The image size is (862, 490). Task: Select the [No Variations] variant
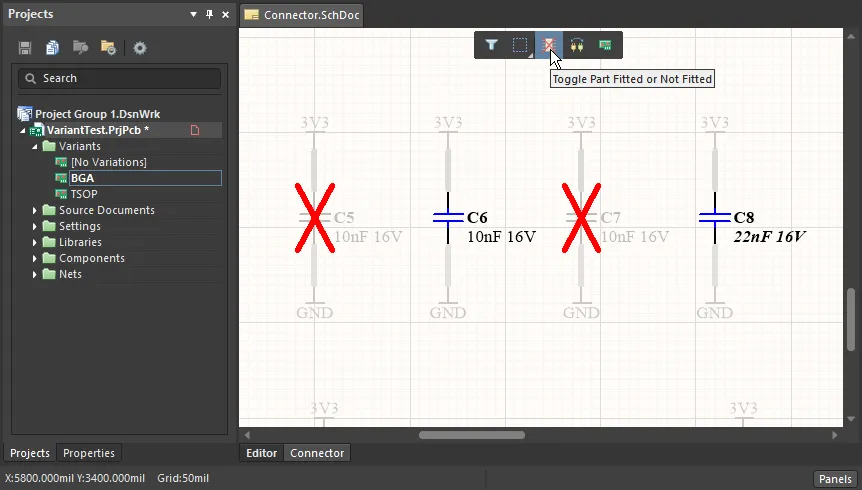pos(109,162)
